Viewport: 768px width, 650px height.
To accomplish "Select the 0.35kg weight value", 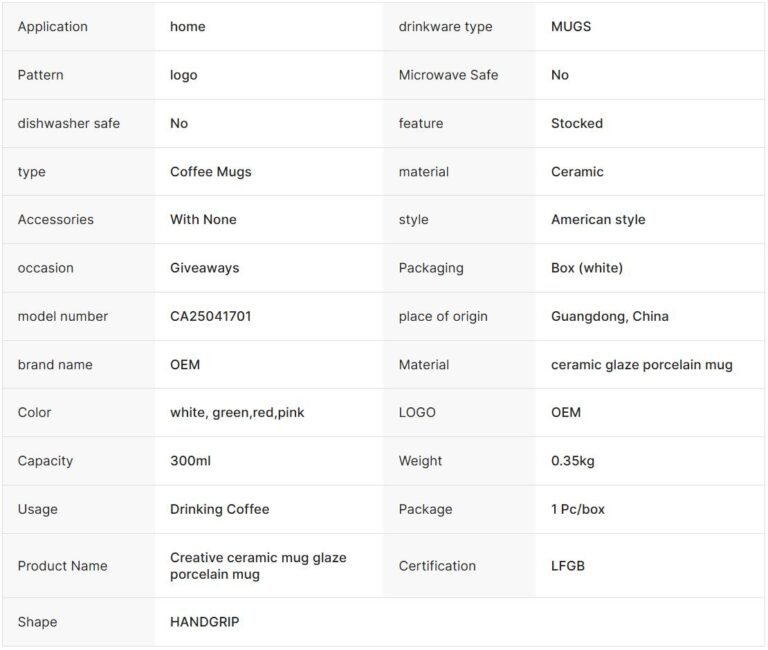I will pyautogui.click(x=575, y=461).
